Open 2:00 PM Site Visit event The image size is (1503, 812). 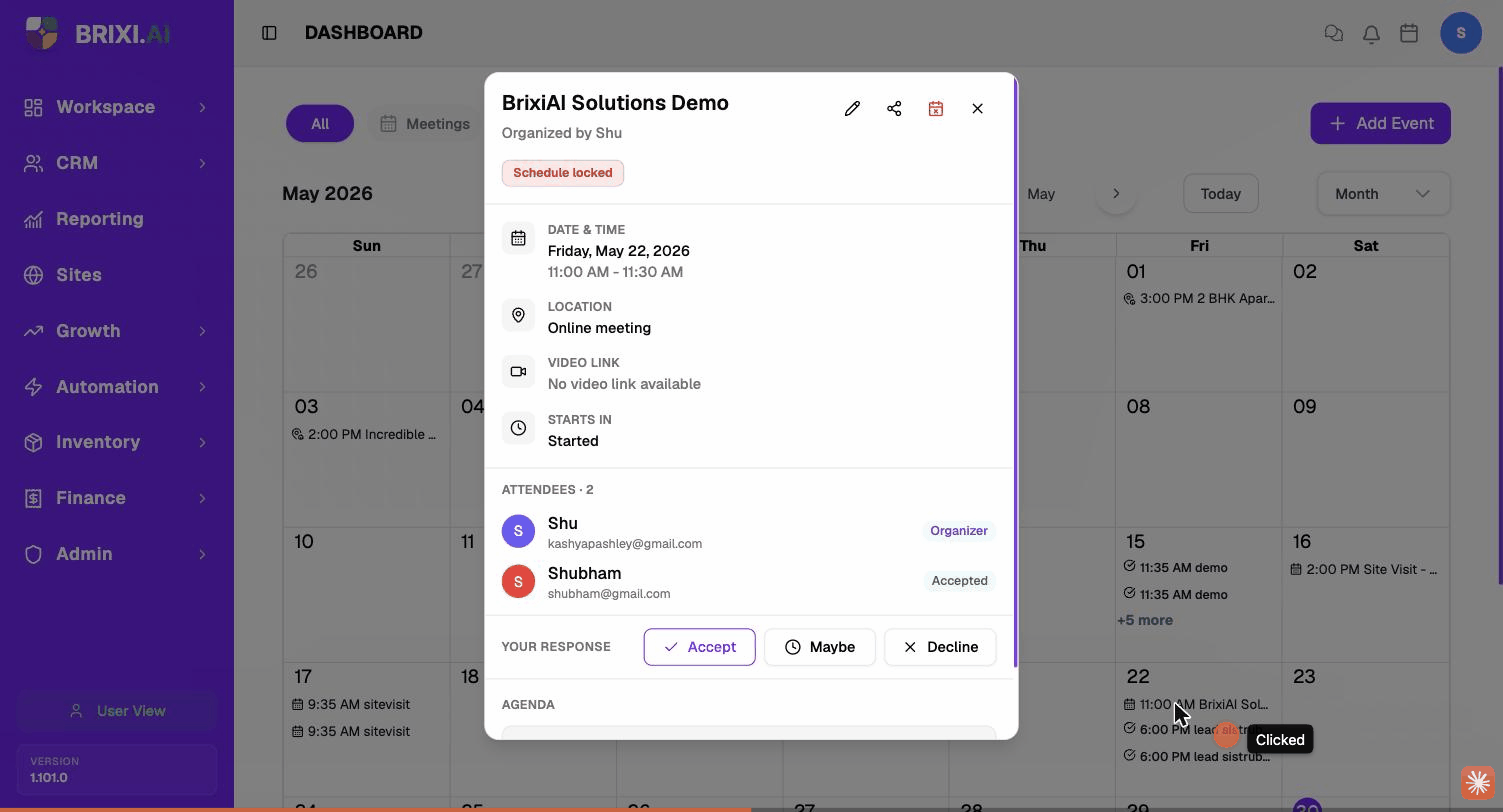[1365, 569]
